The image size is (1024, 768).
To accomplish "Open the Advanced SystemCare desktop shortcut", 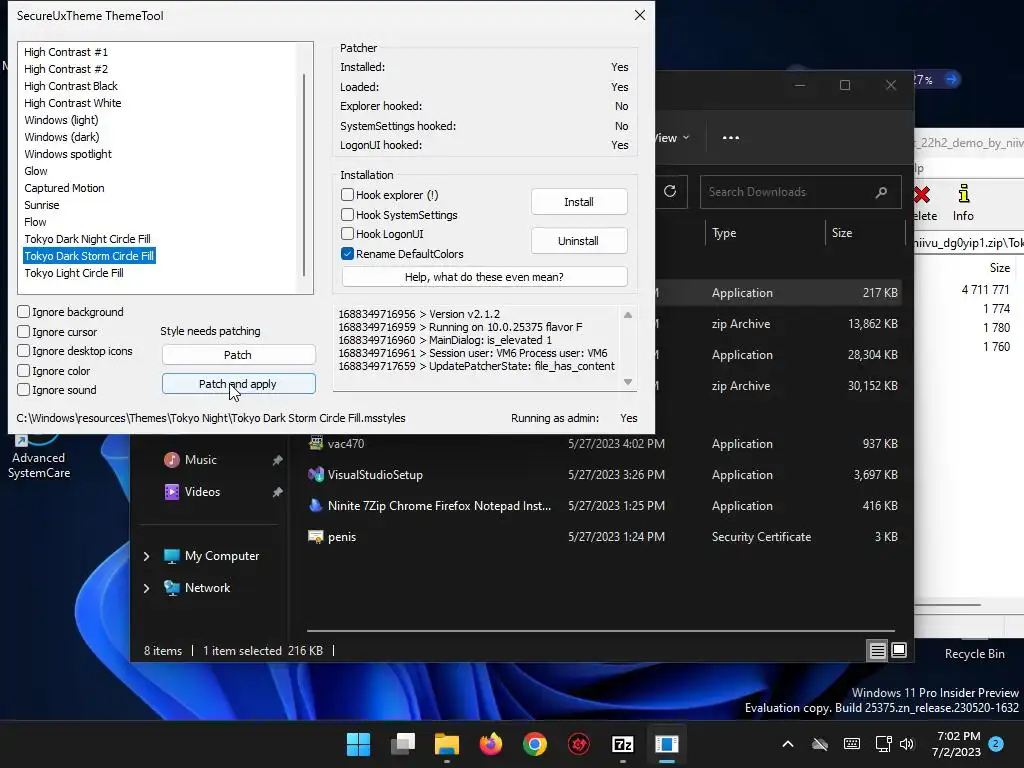I will [x=39, y=456].
